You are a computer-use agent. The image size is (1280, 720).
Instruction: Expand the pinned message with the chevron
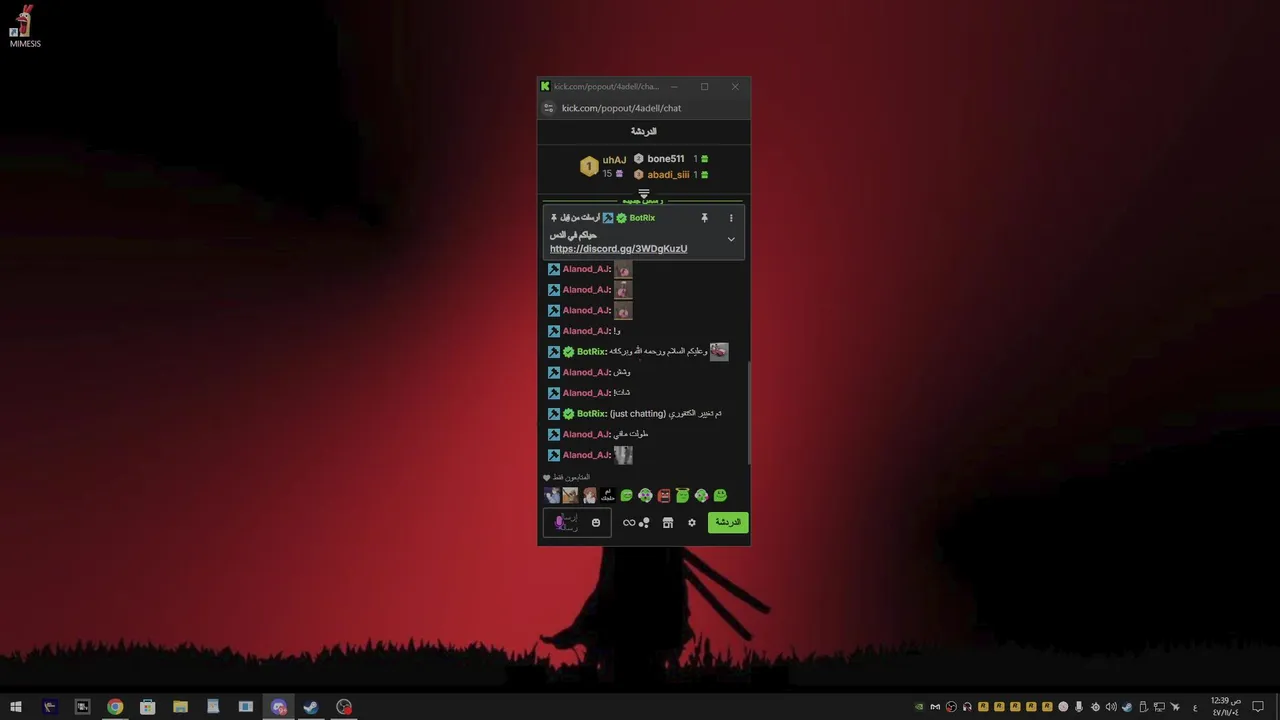click(x=731, y=239)
